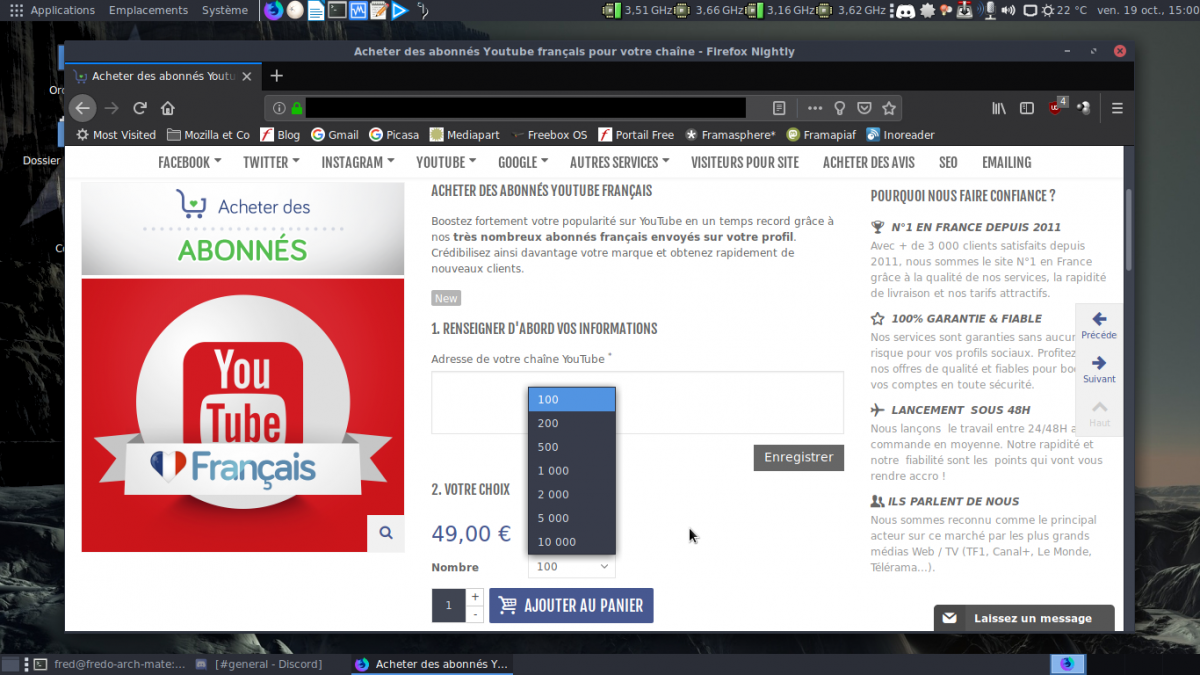The width and height of the screenshot is (1200, 675).
Task: Save the page to Pocket
Action: click(864, 108)
